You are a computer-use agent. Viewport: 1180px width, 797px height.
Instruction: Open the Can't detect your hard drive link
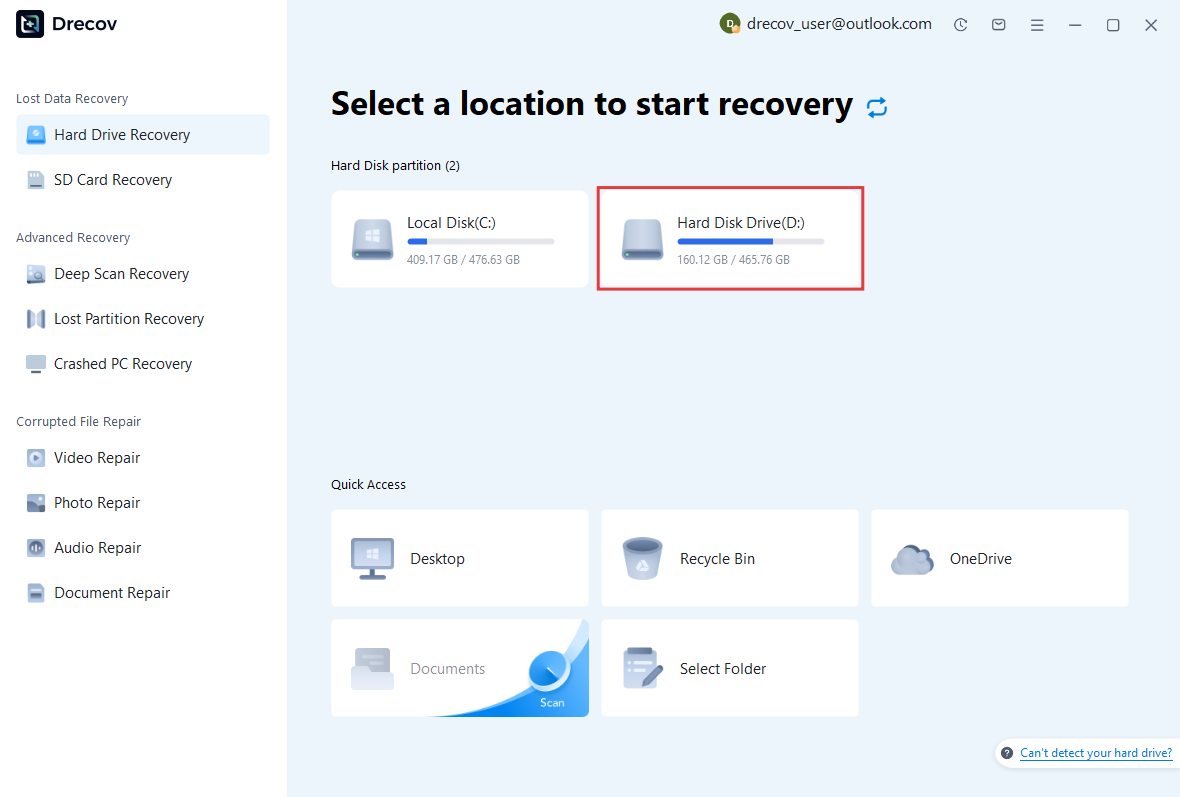(1096, 753)
